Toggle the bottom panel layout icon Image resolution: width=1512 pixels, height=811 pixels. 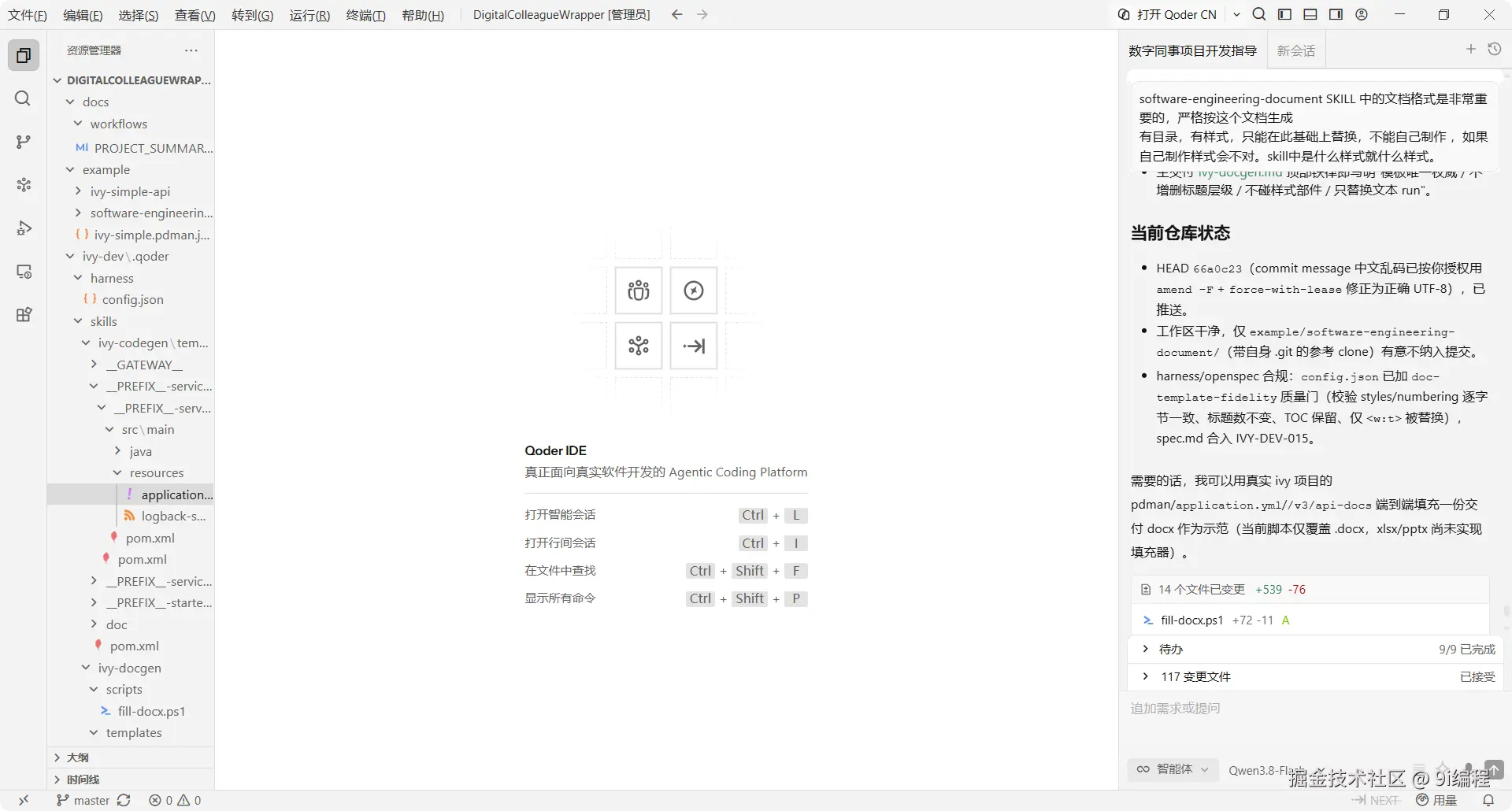pos(1310,14)
